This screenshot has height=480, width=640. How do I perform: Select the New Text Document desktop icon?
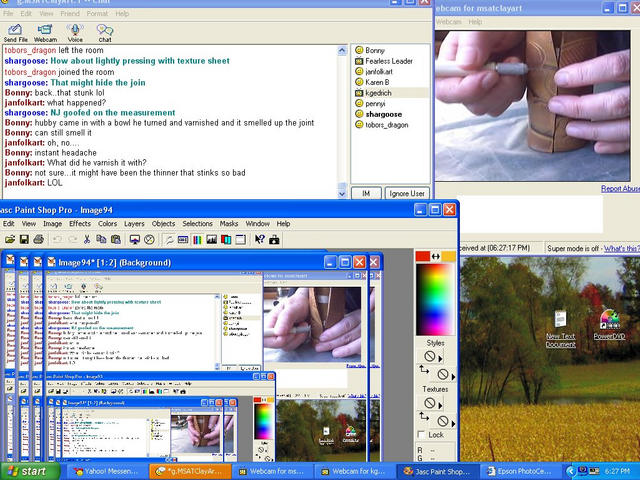click(x=560, y=329)
